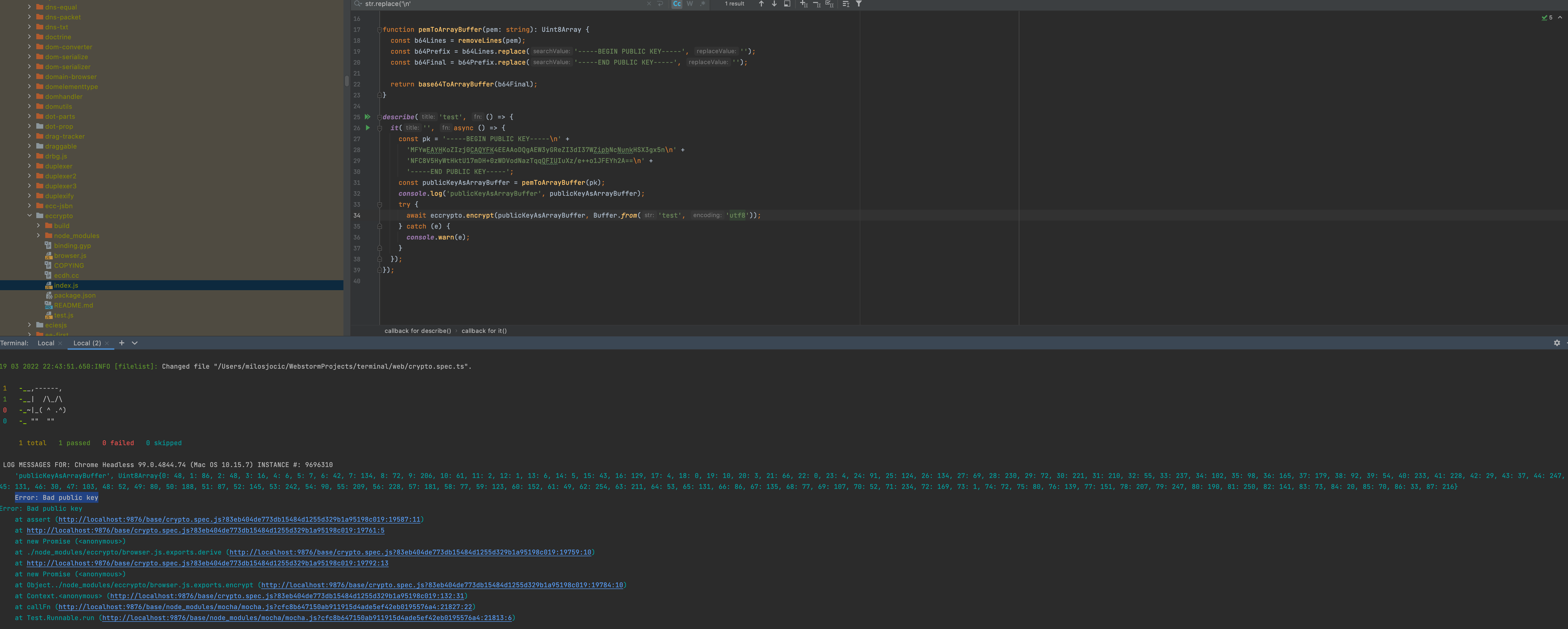Screen dimensions: 1568x629
Task: Open stack link ending 19761:5
Action: coord(206,530)
